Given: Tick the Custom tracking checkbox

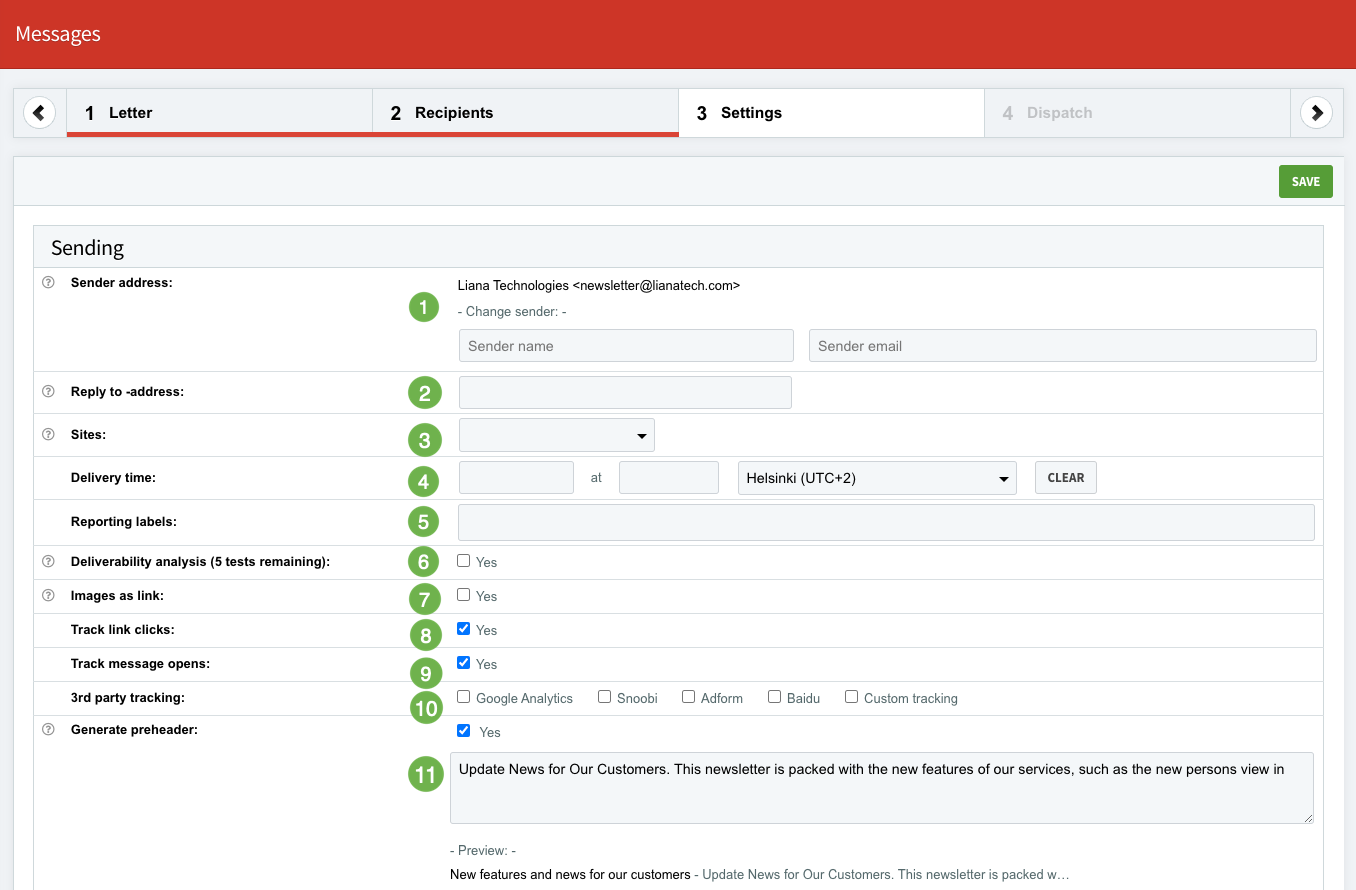Looking at the screenshot, I should (851, 697).
